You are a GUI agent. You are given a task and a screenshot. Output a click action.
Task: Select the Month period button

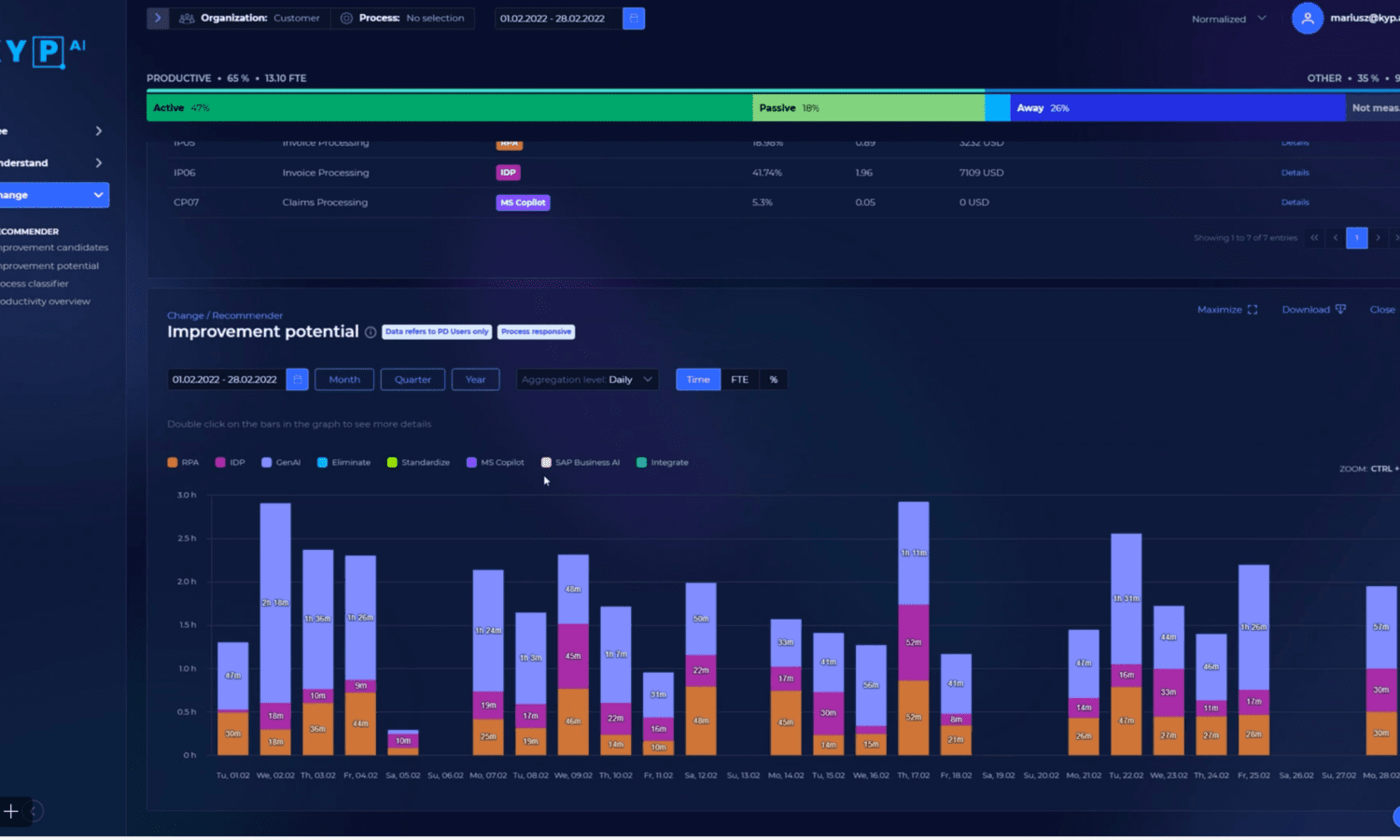click(343, 379)
